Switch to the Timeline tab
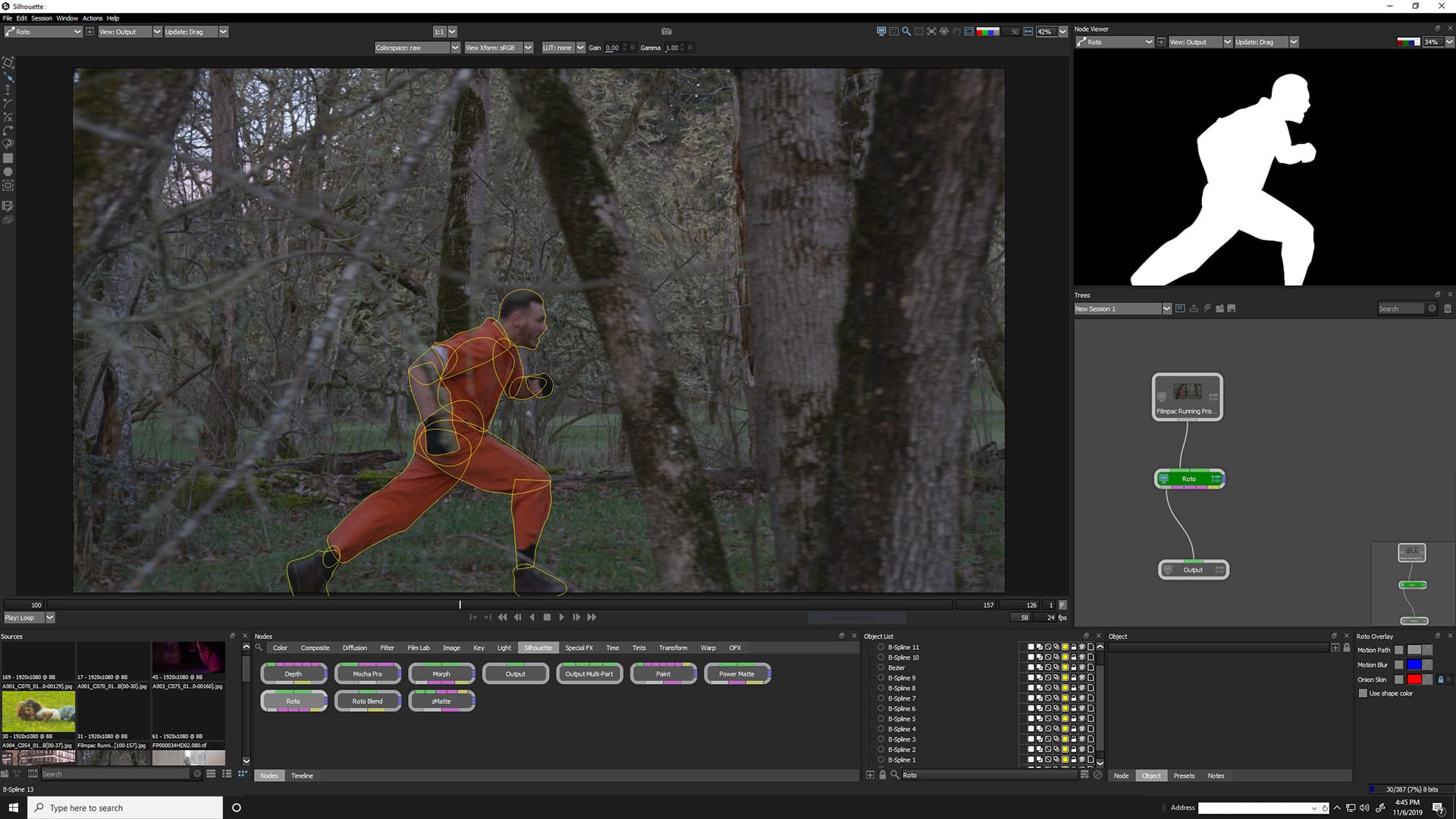Image resolution: width=1456 pixels, height=819 pixels. (x=302, y=776)
